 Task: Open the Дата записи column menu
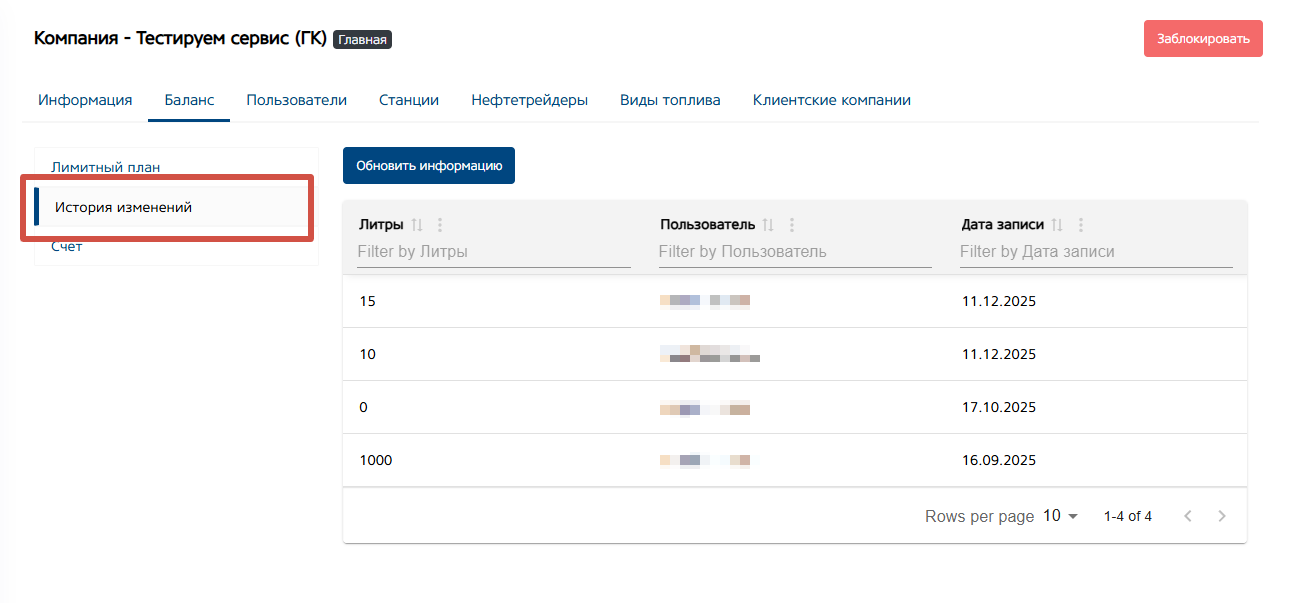point(1080,225)
